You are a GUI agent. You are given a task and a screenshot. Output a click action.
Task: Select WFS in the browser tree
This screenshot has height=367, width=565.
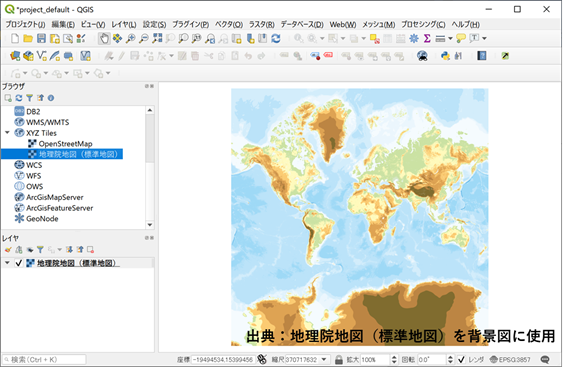[x=34, y=176]
